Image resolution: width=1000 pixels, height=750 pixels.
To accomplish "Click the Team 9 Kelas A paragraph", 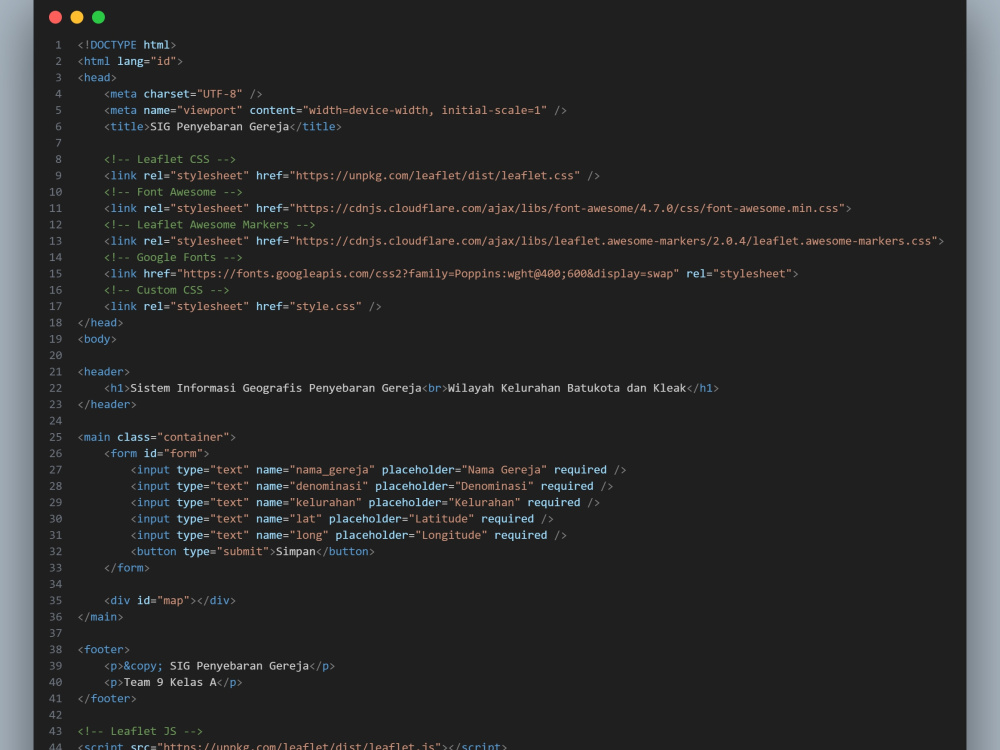I will (173, 682).
